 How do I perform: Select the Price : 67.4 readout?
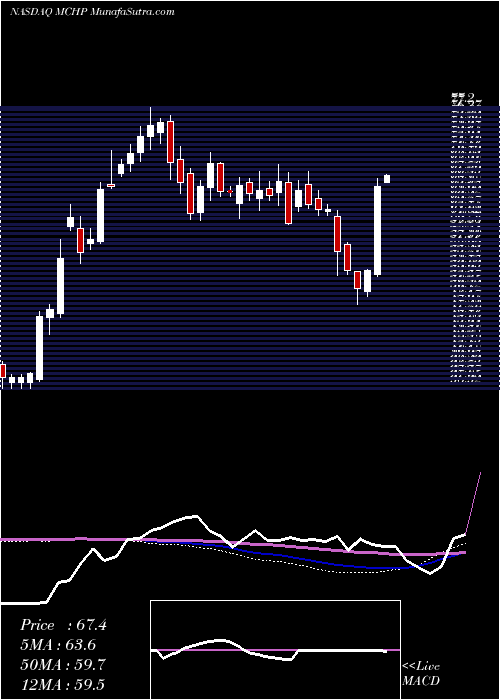click(63, 625)
